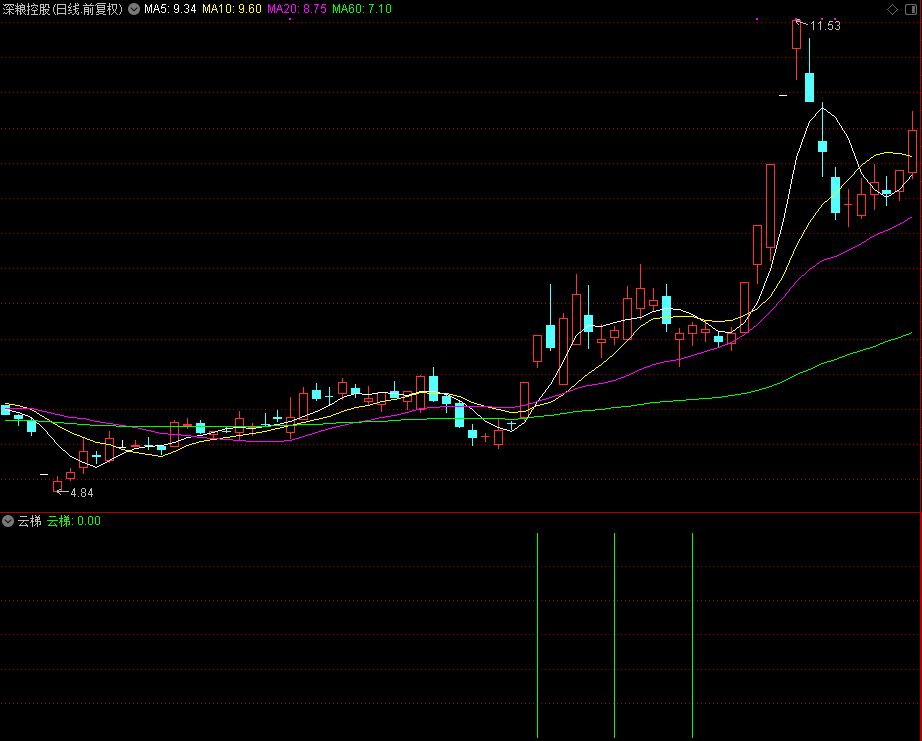Click the gray 云梯 indicator name
This screenshot has width=922, height=741.
[x=29, y=520]
